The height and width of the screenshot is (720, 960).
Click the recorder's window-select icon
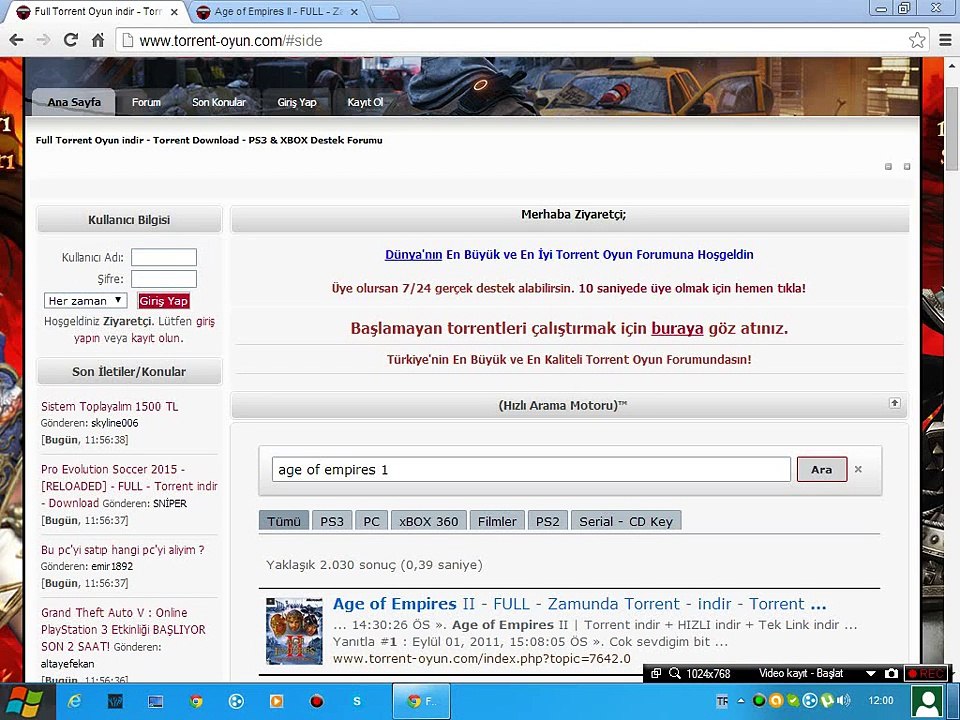(656, 673)
